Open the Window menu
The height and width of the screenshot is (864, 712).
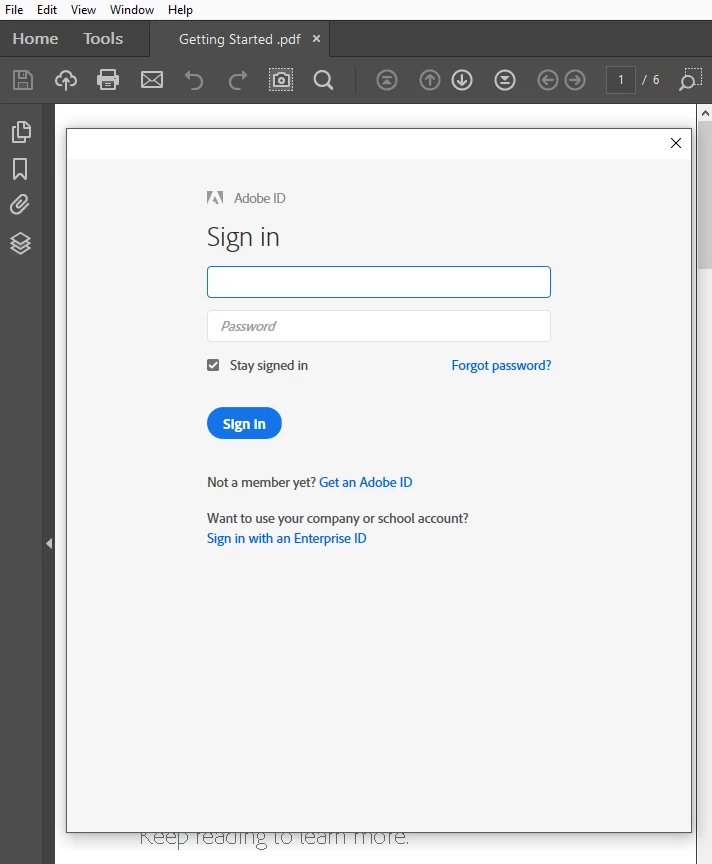pyautogui.click(x=132, y=10)
